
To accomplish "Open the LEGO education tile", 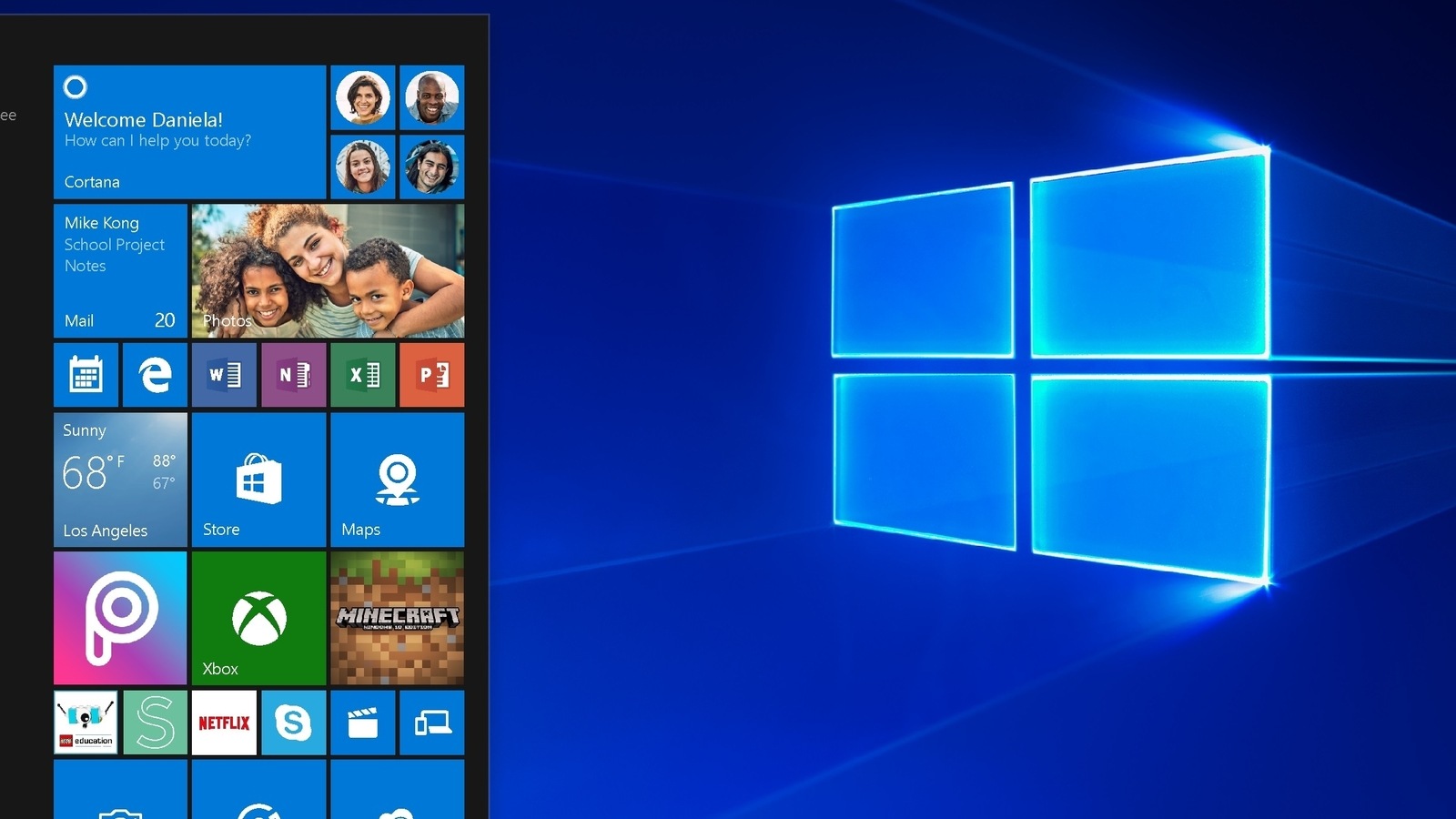I will point(86,723).
